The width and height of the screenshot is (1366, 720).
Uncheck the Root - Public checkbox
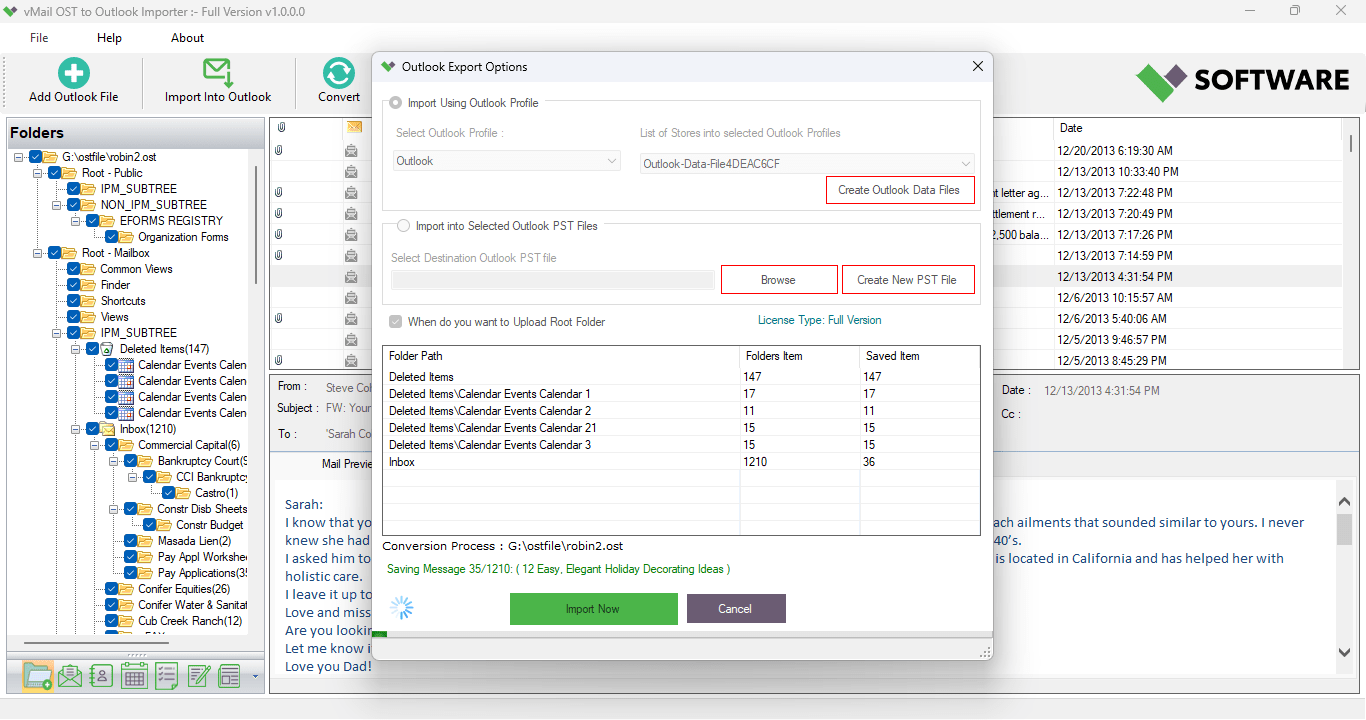(x=55, y=173)
